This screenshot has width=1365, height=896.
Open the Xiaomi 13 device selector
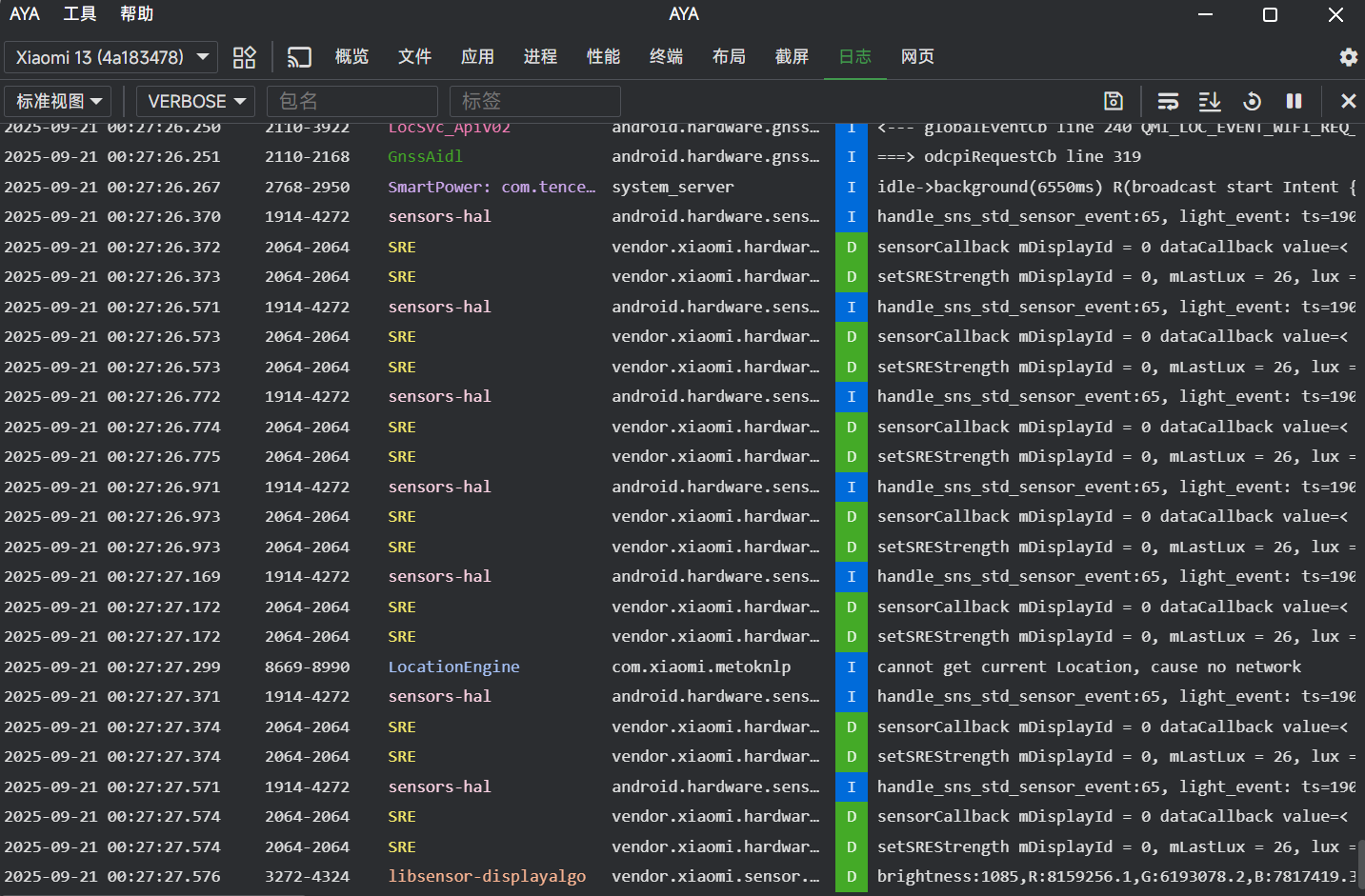tap(111, 57)
